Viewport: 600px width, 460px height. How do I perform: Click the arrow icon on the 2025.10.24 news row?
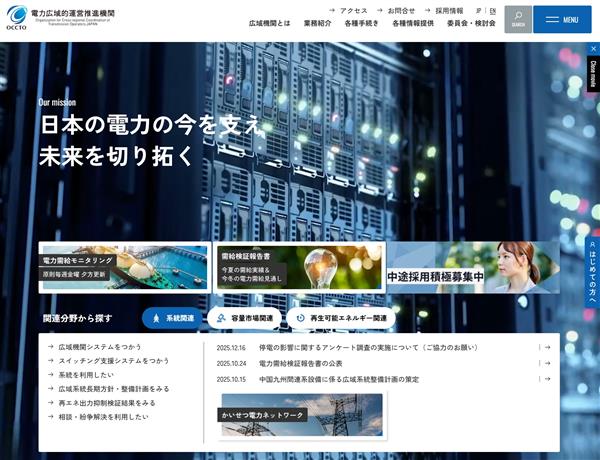click(548, 363)
